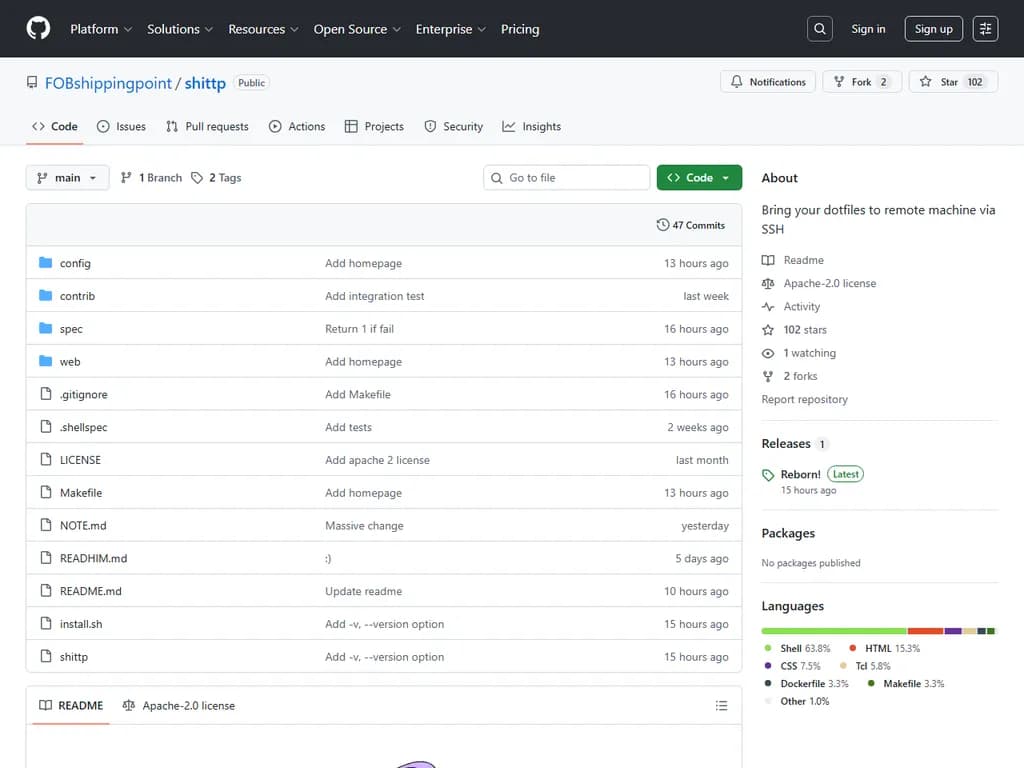Star the shittp repository
This screenshot has height=768, width=1024.
[x=950, y=82]
